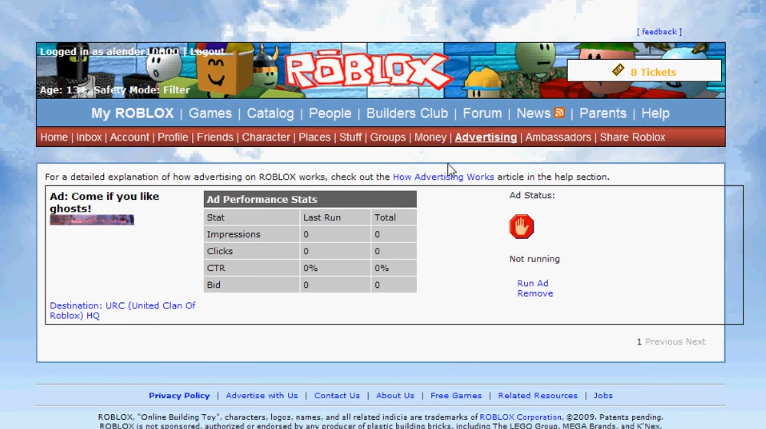This screenshot has height=429, width=766.
Task: Open the Advertise with Us footer link
Action: point(262,396)
